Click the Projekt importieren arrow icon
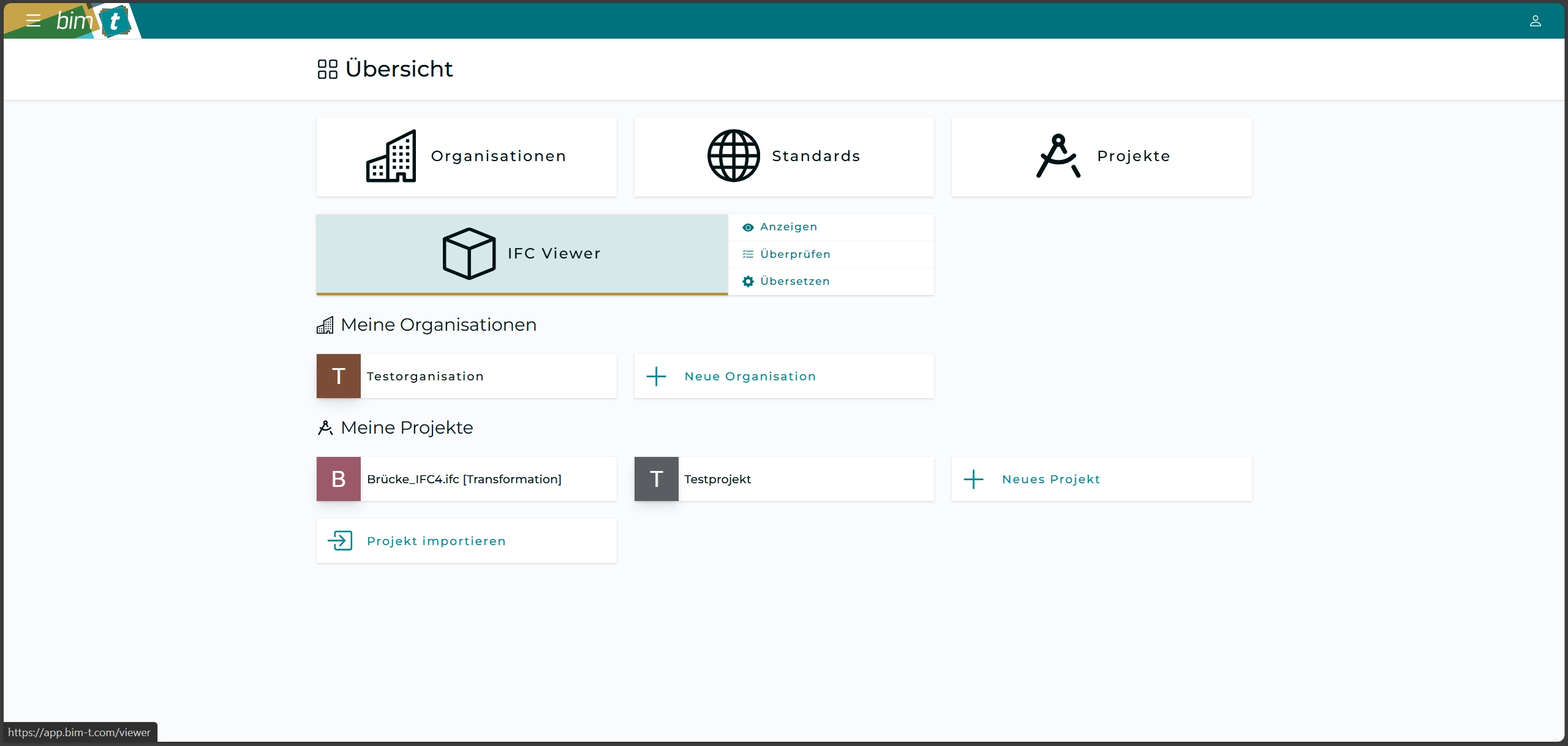Screen dimensions: 1568x746 click(340, 541)
